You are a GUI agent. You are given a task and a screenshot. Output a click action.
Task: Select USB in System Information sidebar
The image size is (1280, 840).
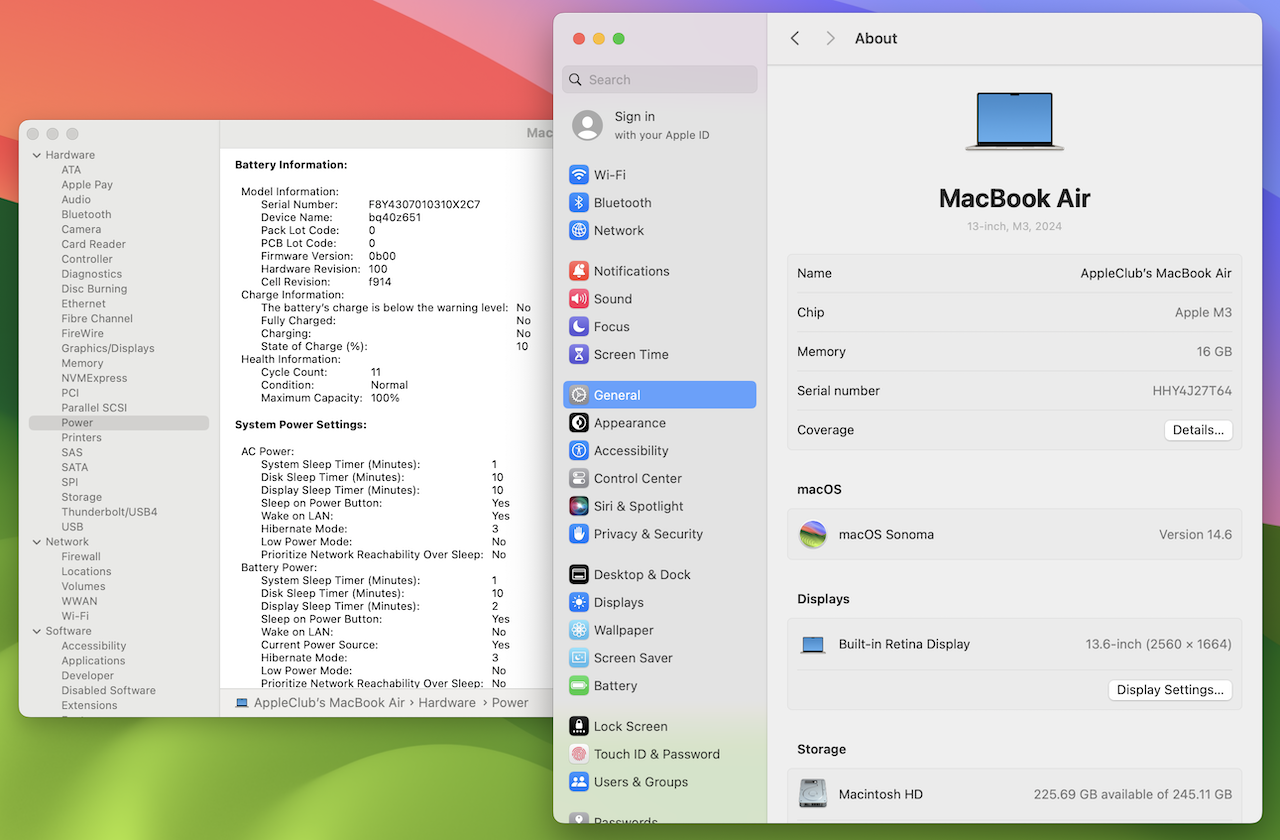(x=72, y=527)
